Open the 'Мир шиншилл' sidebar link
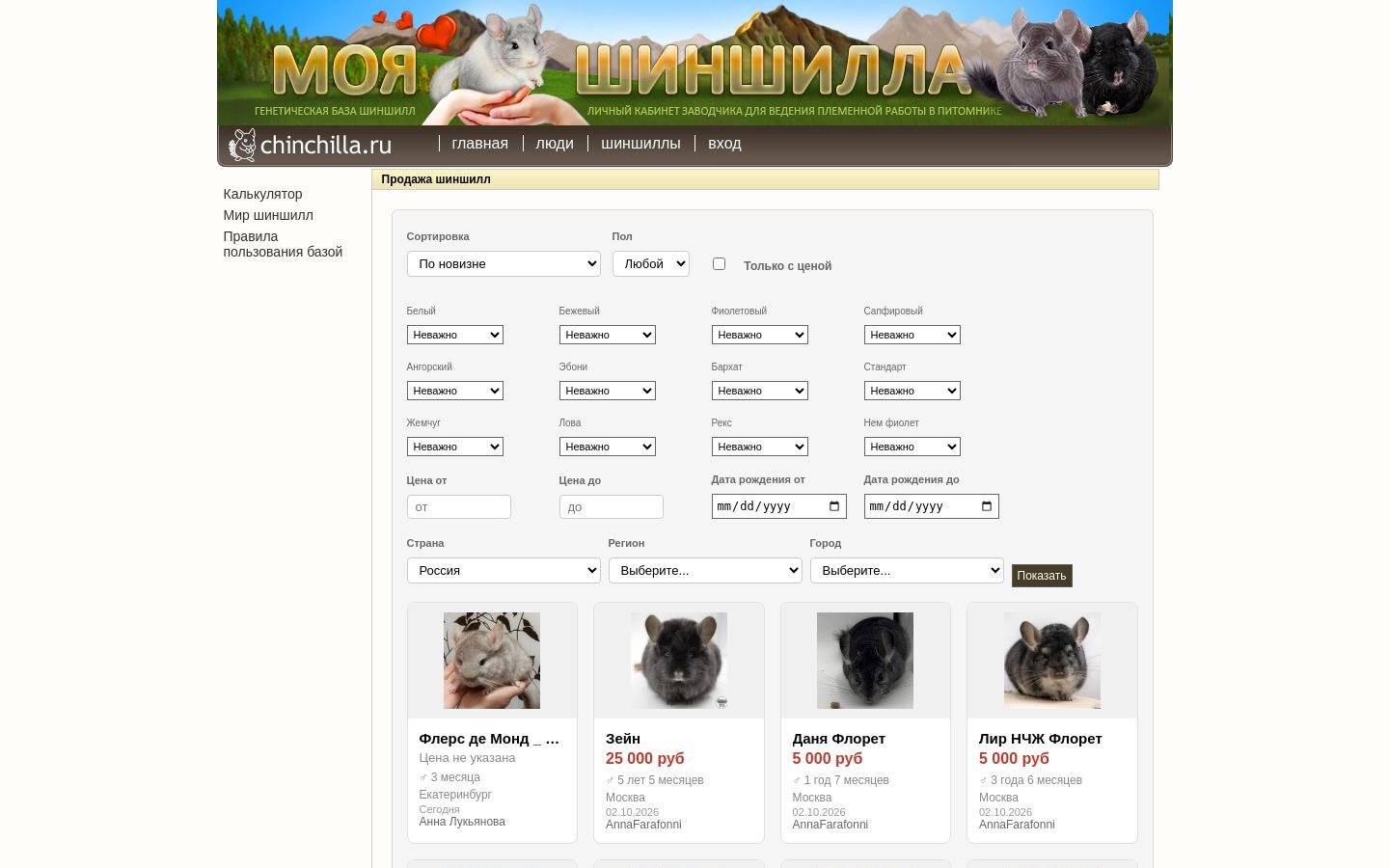 point(268,215)
